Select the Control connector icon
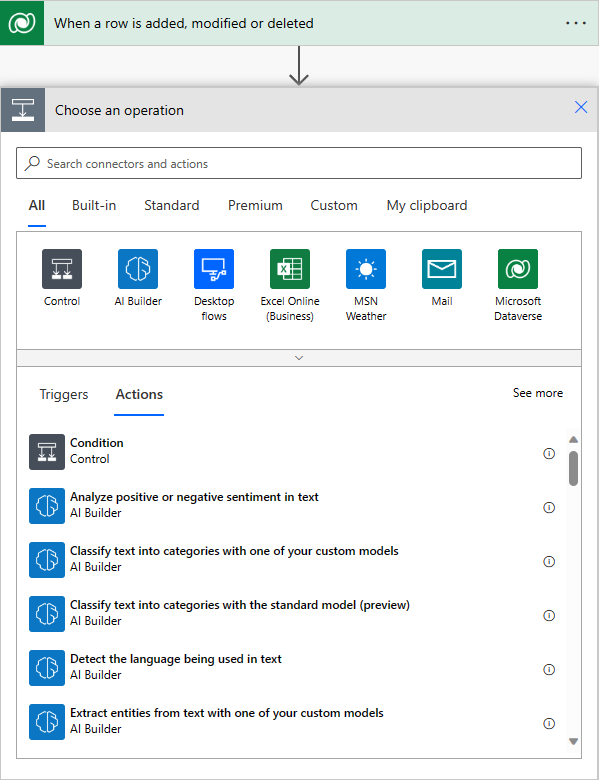Viewport: 599px width, 780px height. [62, 269]
